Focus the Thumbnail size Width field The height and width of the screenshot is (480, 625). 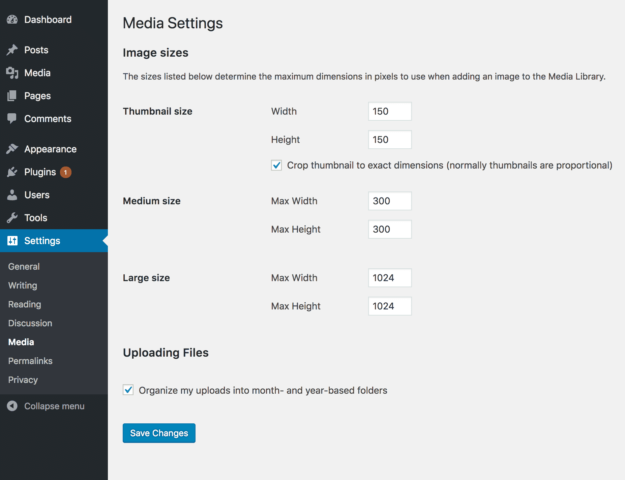point(390,111)
